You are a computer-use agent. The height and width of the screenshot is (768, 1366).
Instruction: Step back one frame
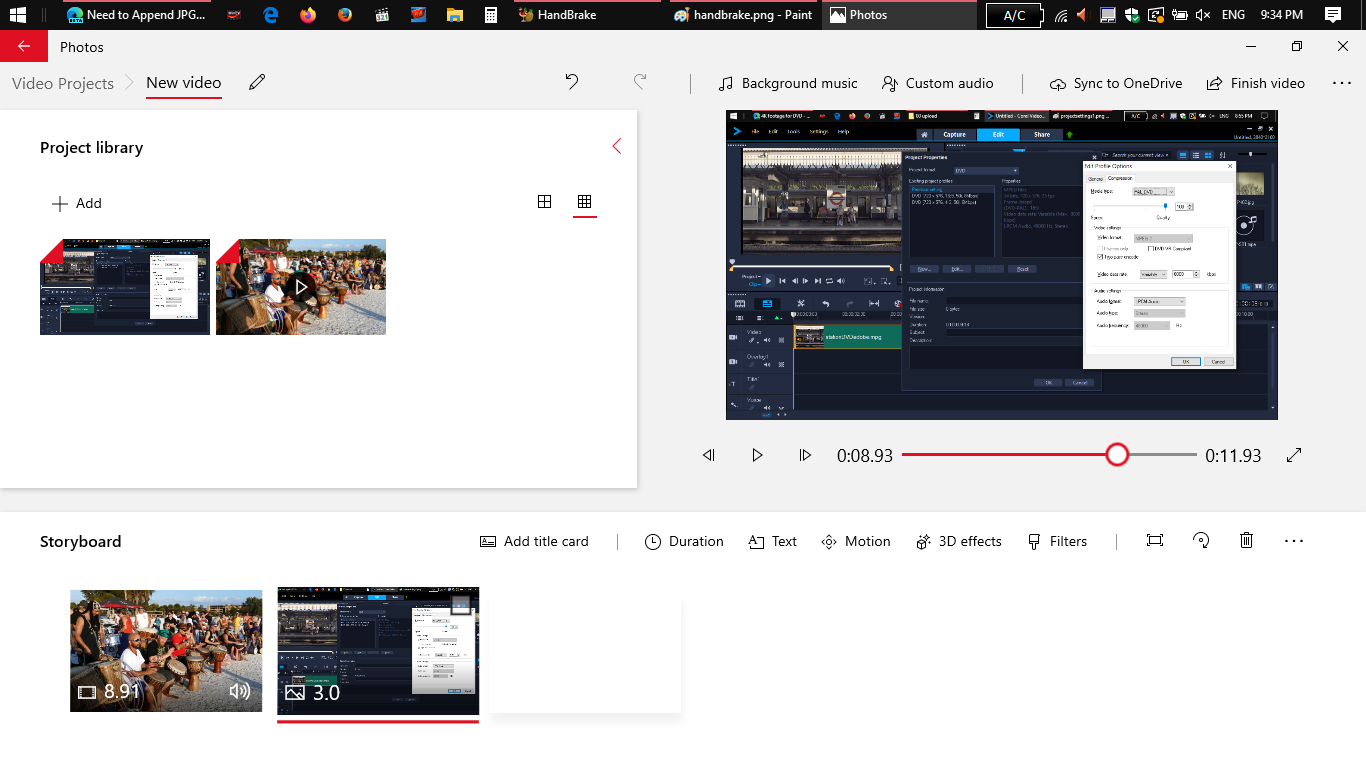pyautogui.click(x=709, y=455)
